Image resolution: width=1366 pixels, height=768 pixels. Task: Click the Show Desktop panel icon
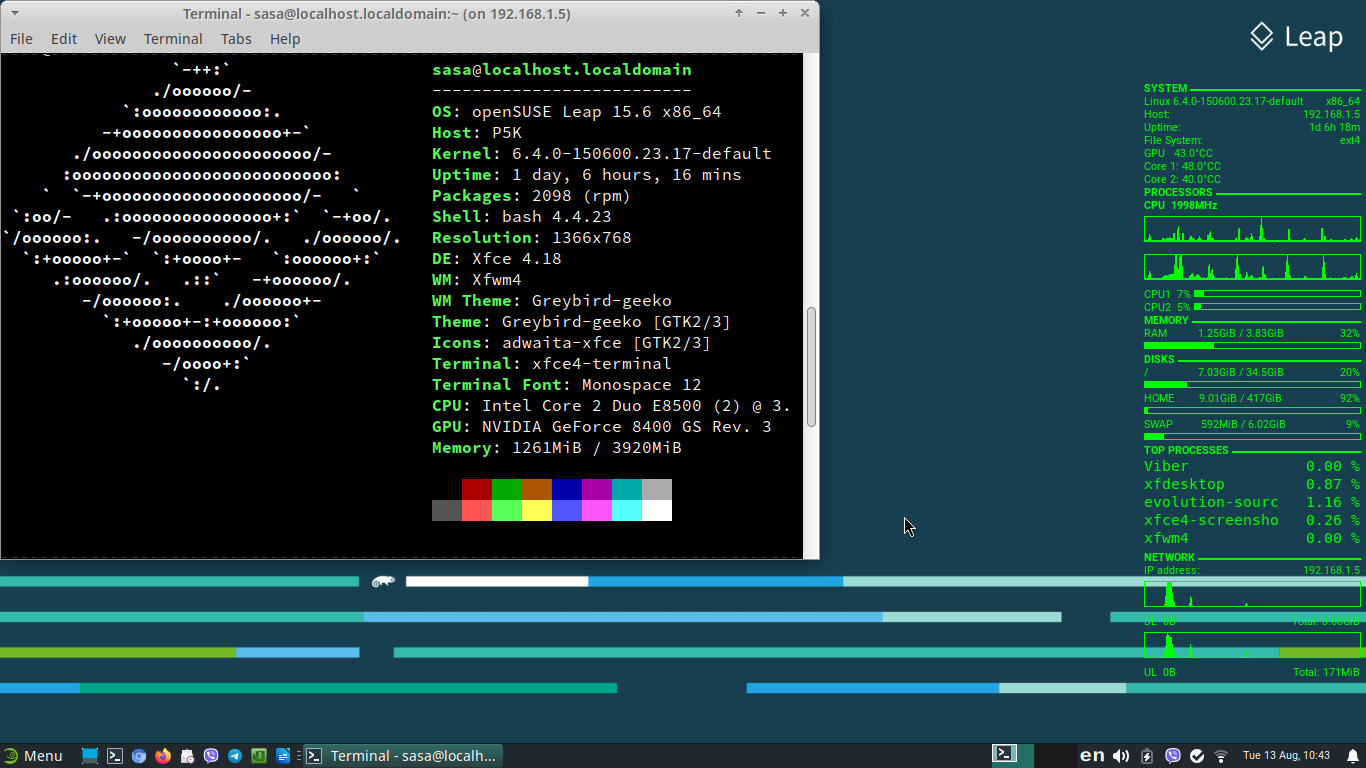tap(90, 756)
